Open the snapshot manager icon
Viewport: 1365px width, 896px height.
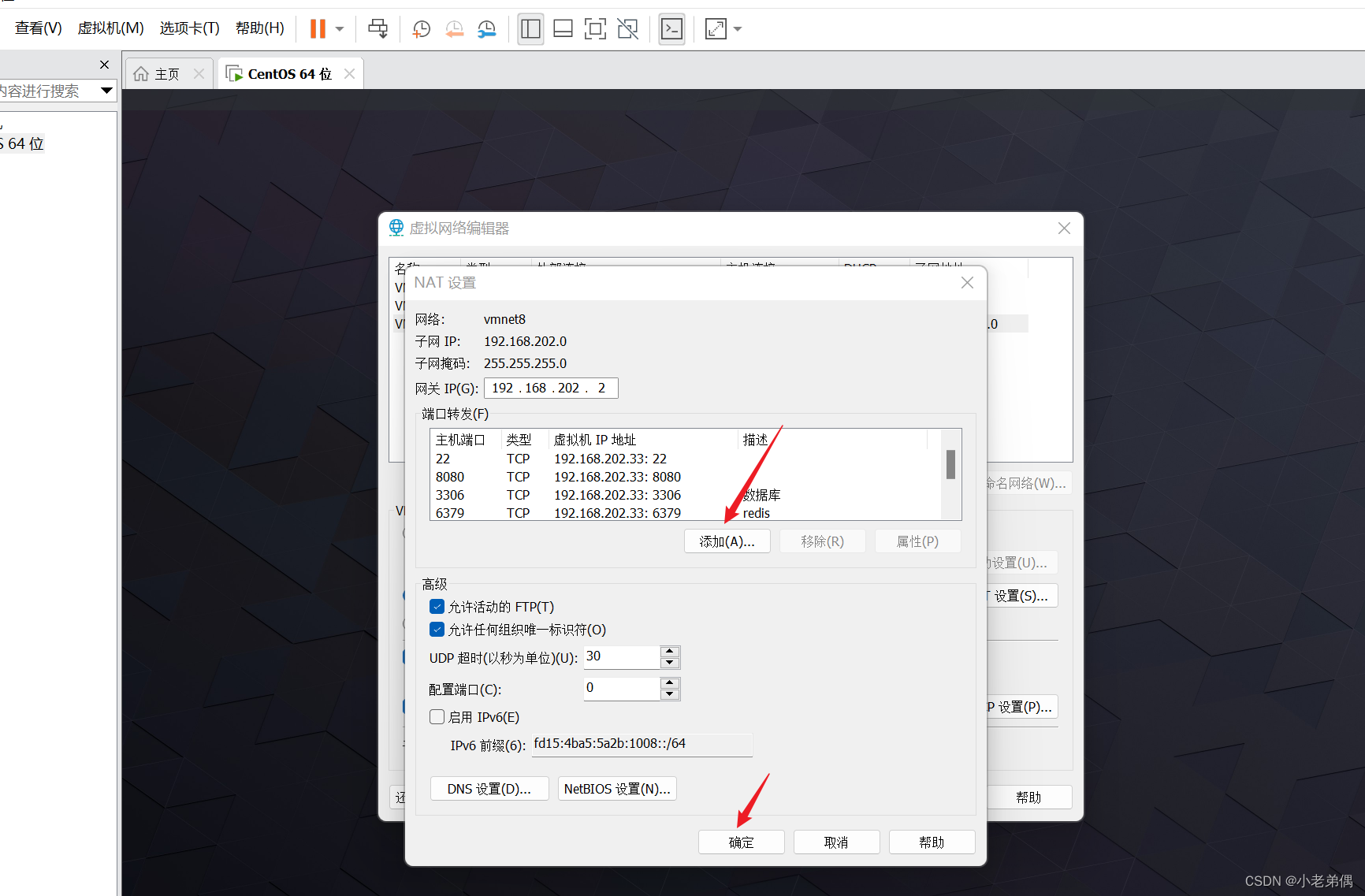coord(487,29)
